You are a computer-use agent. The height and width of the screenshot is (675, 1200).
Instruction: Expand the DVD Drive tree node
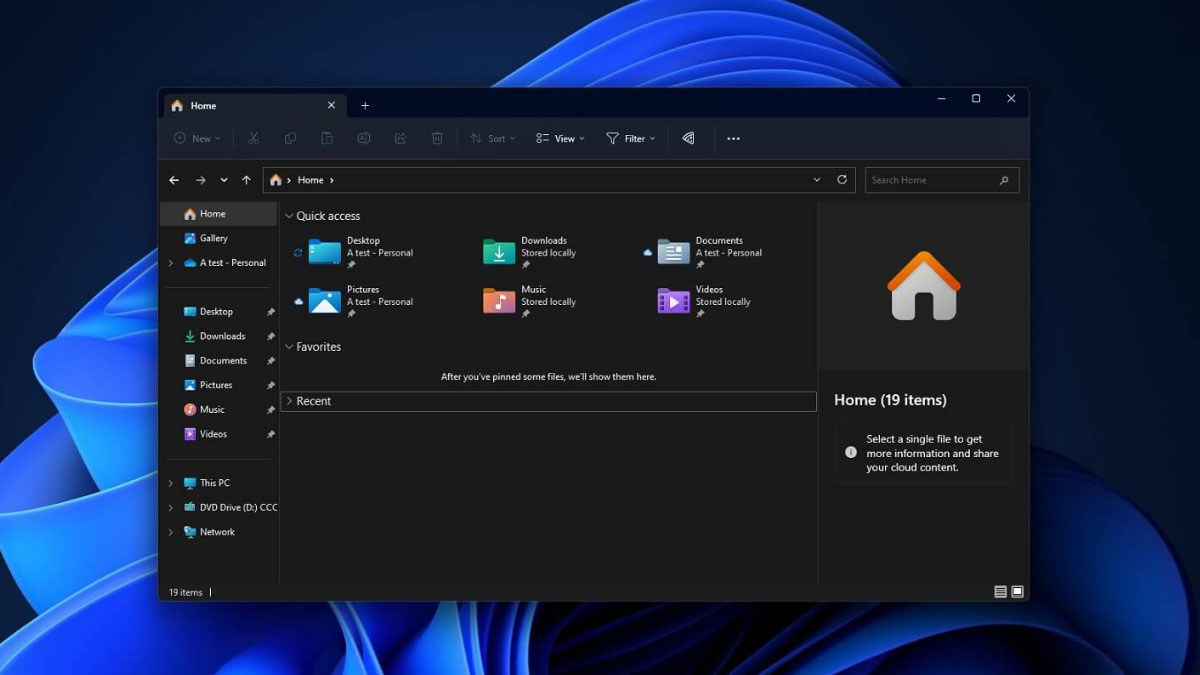171,508
